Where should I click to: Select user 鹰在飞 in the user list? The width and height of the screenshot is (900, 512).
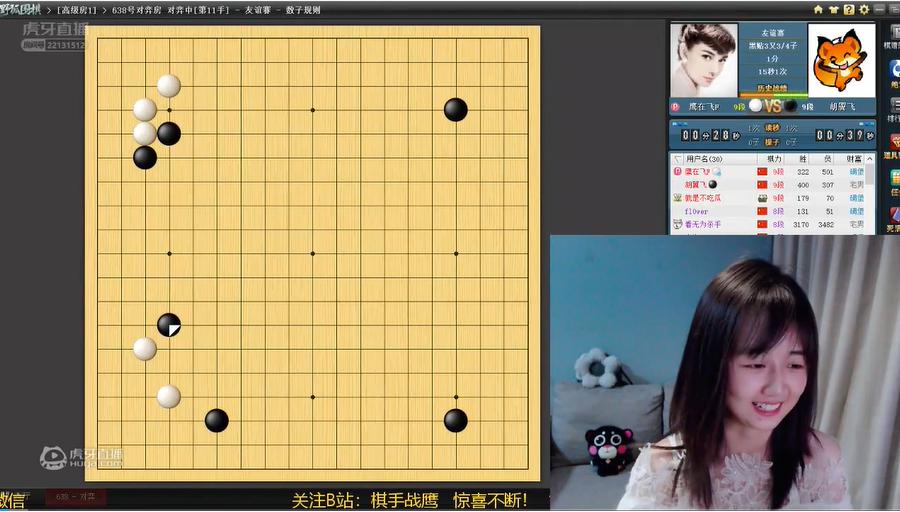click(x=768, y=172)
